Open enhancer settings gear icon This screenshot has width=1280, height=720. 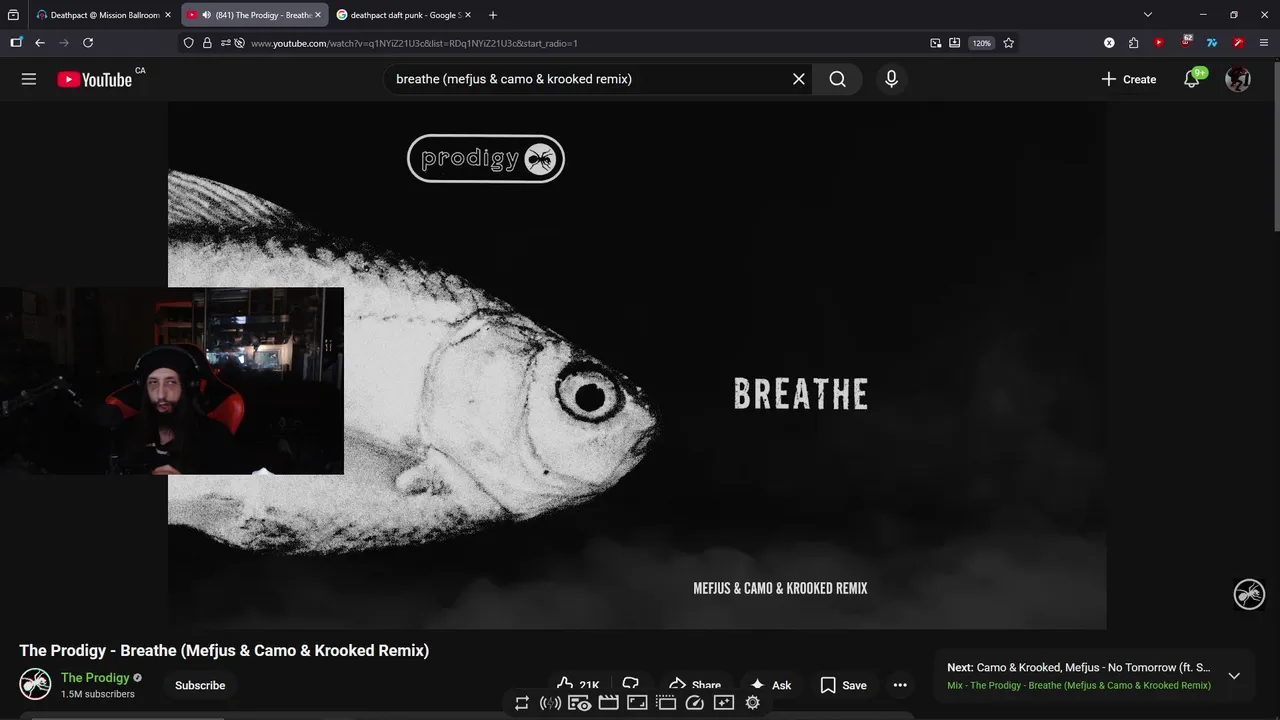point(753,703)
